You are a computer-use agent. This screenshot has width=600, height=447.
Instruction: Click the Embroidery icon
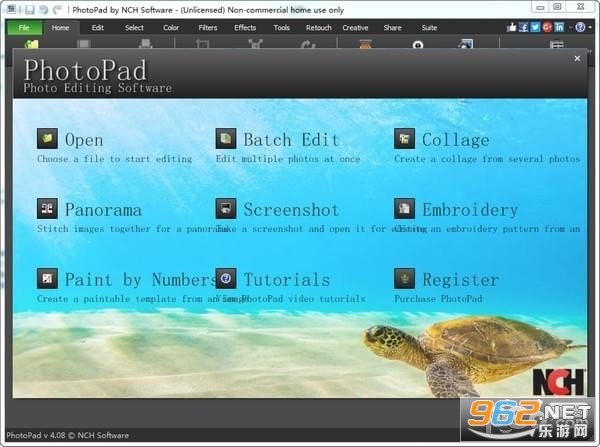[404, 209]
